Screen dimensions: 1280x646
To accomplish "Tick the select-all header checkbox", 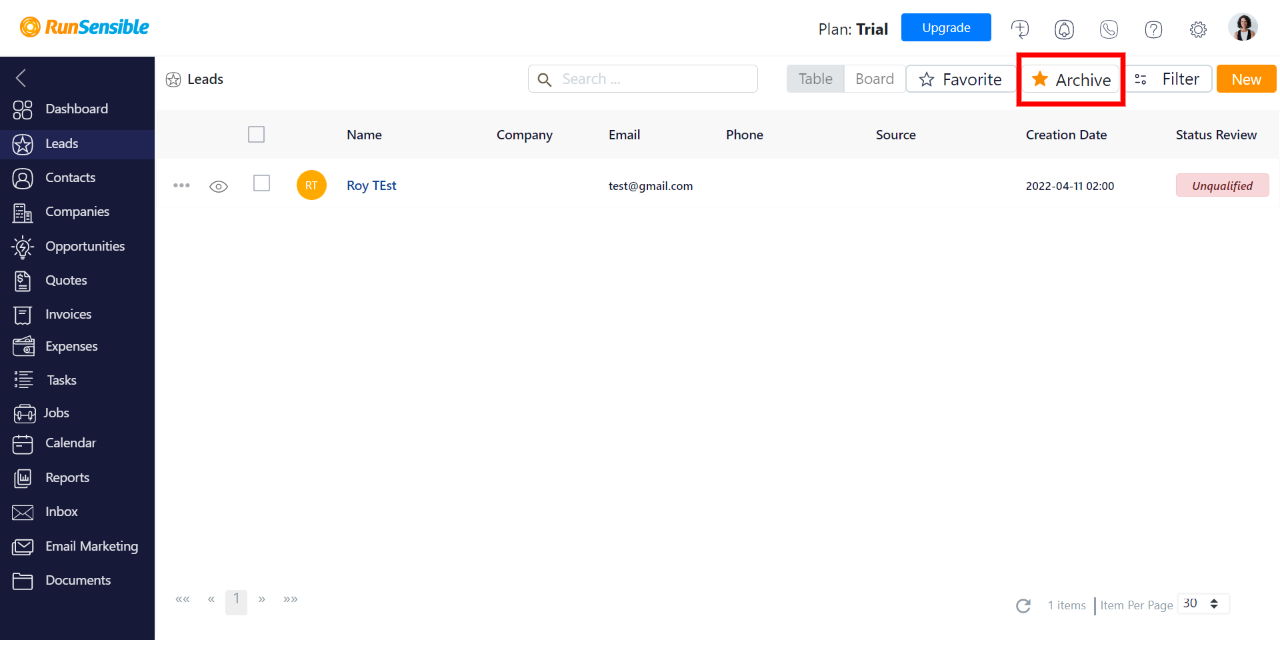I will coord(256,134).
